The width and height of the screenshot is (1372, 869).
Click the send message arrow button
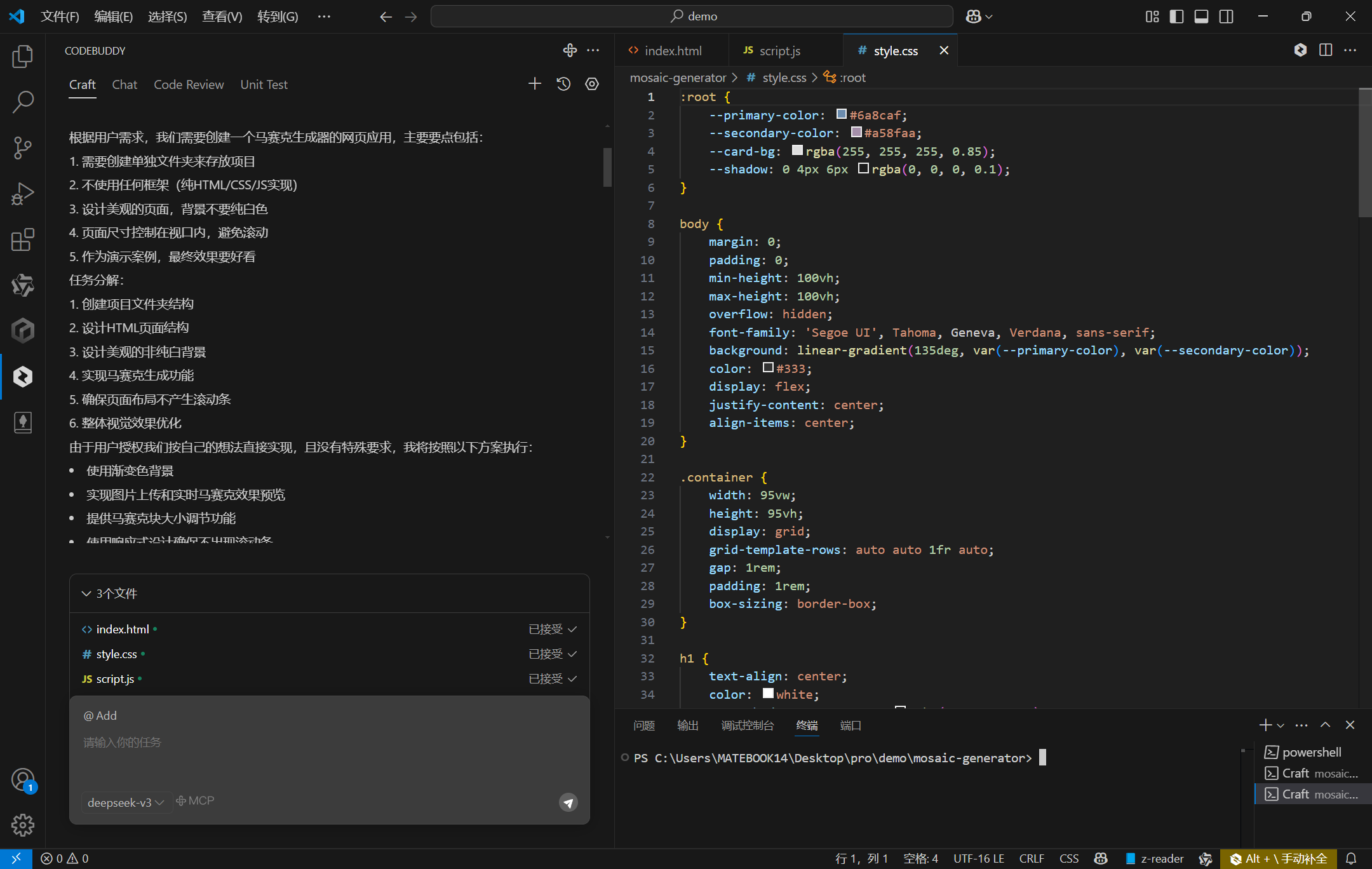click(568, 803)
